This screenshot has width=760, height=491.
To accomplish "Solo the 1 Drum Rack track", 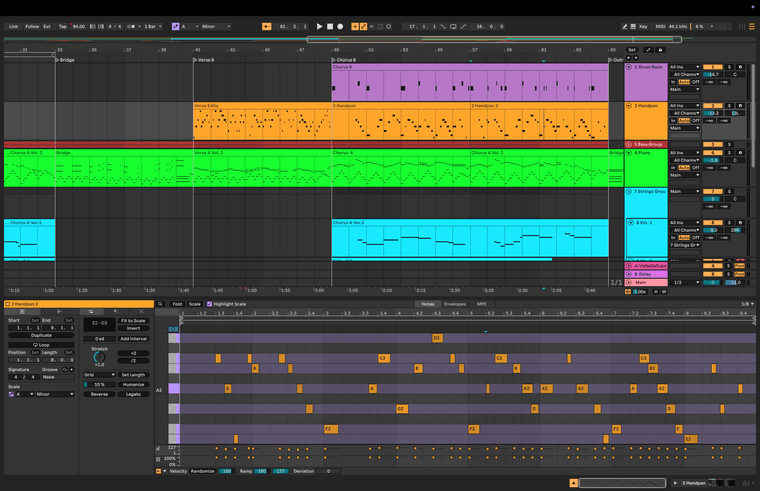I will pyautogui.click(x=729, y=67).
